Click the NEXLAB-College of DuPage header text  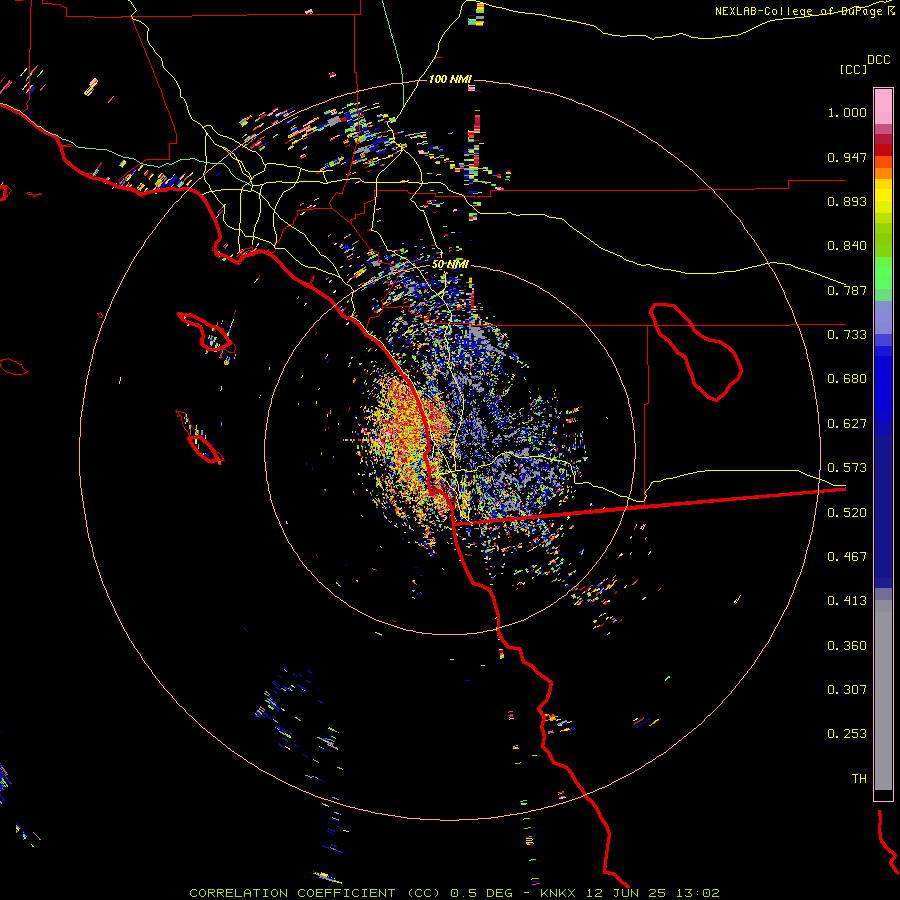pyautogui.click(x=804, y=11)
